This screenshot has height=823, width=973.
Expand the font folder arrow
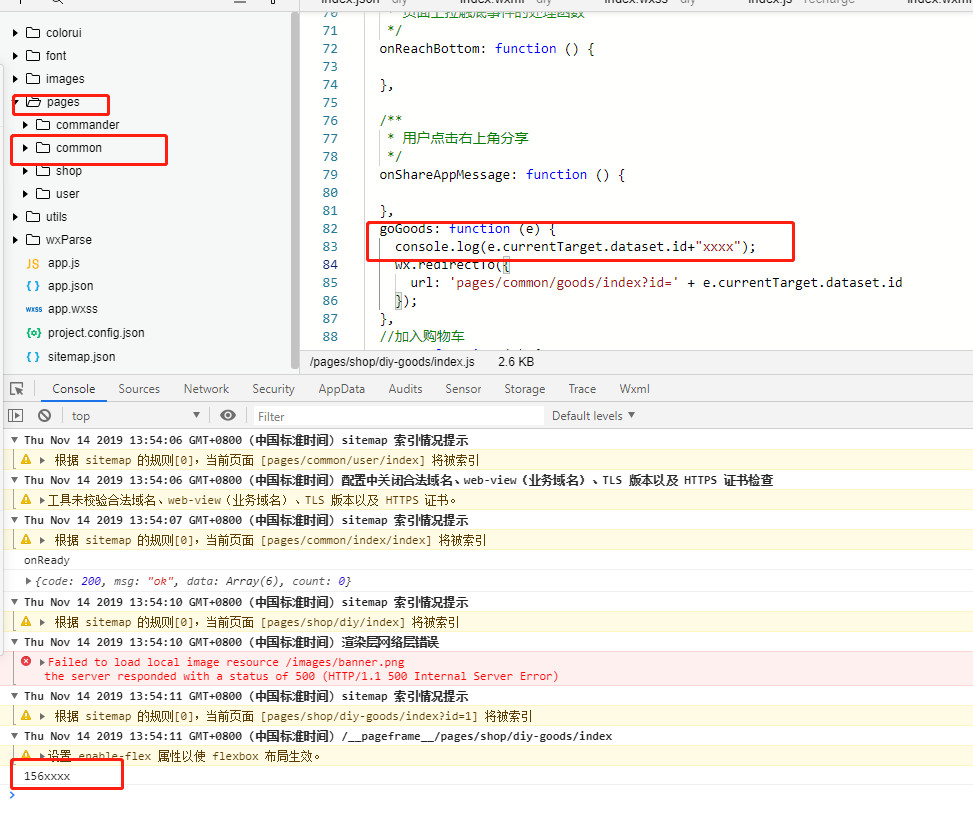[16, 55]
